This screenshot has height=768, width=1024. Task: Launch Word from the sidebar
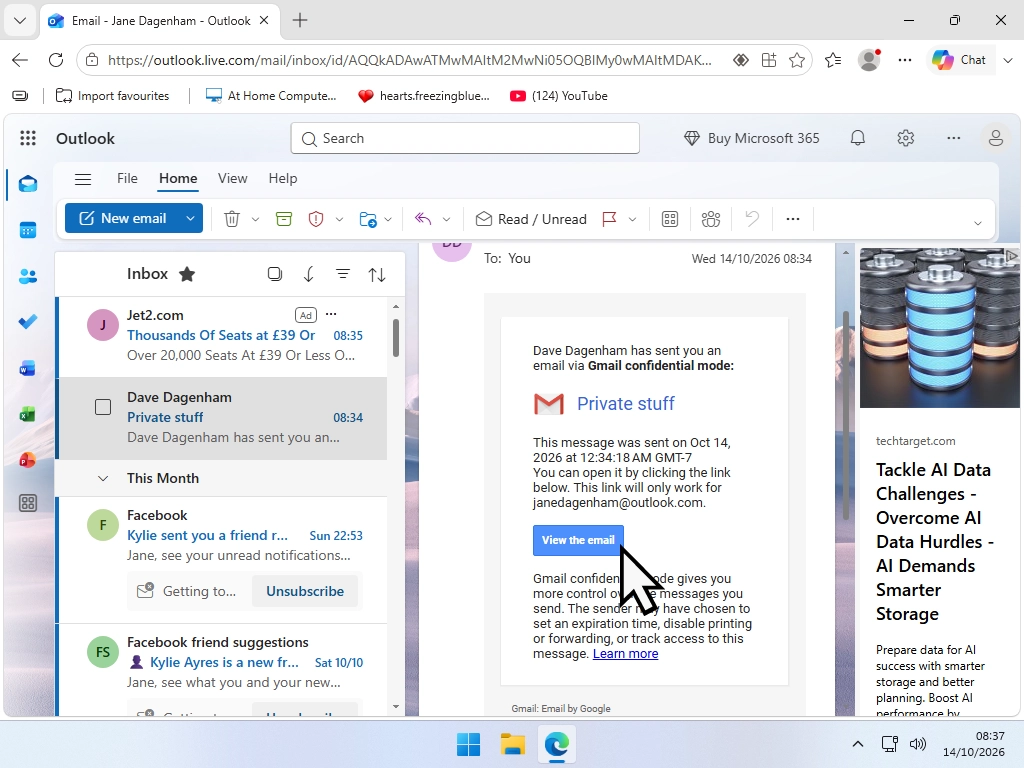[27, 369]
